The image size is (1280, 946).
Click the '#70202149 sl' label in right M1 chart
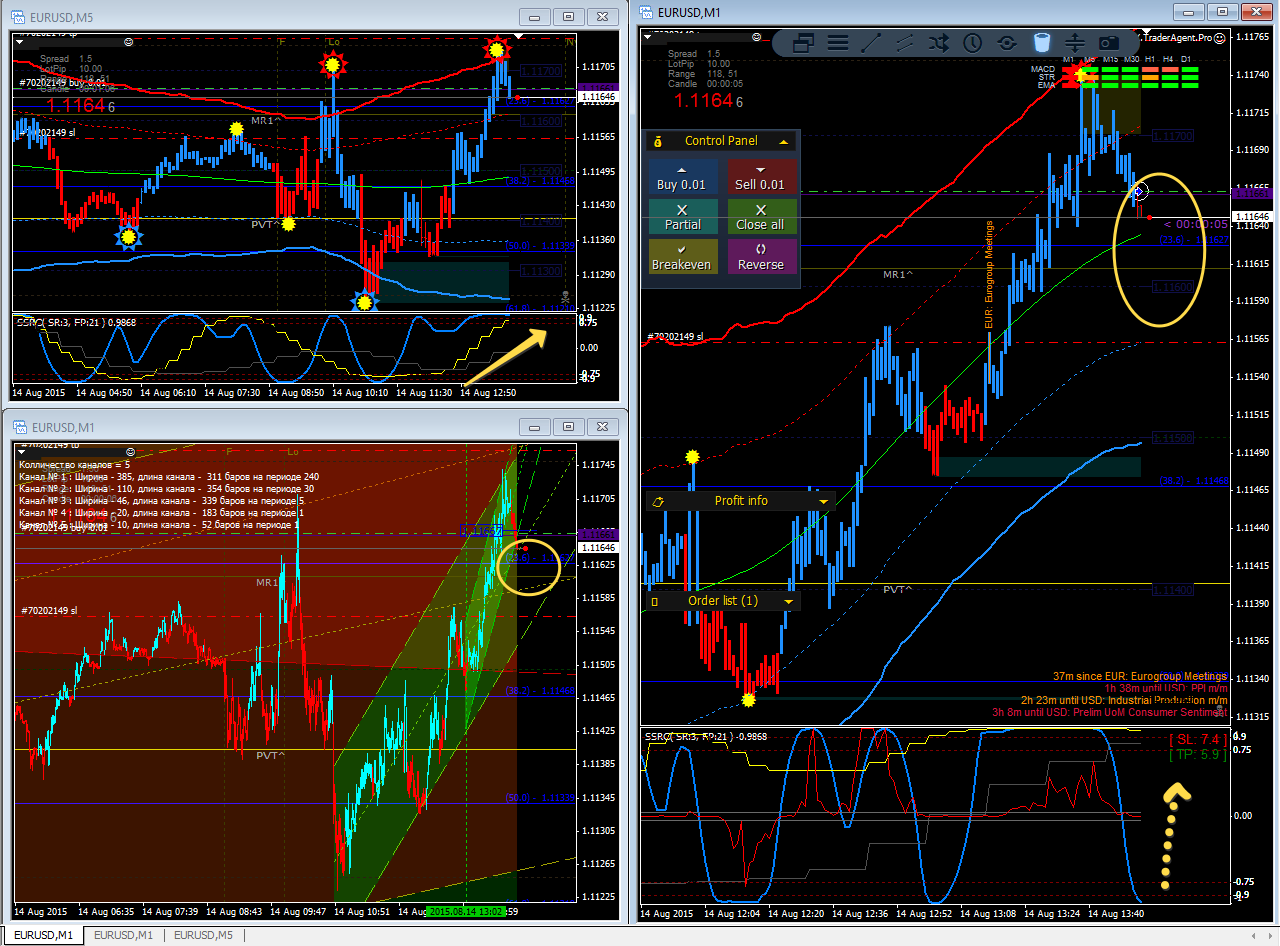(675, 337)
